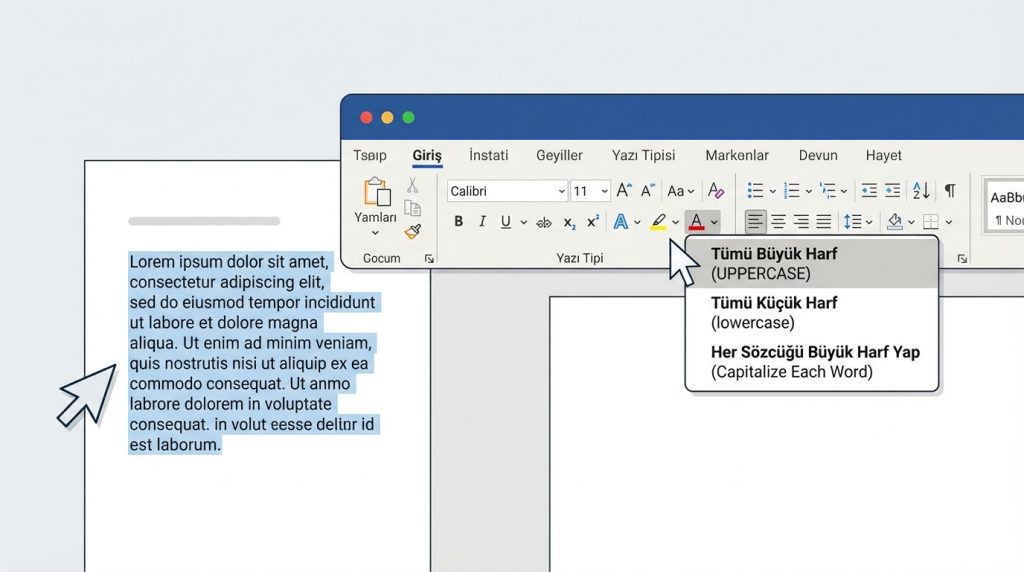Click the Cut scissors icon
The height and width of the screenshot is (572, 1024).
[412, 185]
